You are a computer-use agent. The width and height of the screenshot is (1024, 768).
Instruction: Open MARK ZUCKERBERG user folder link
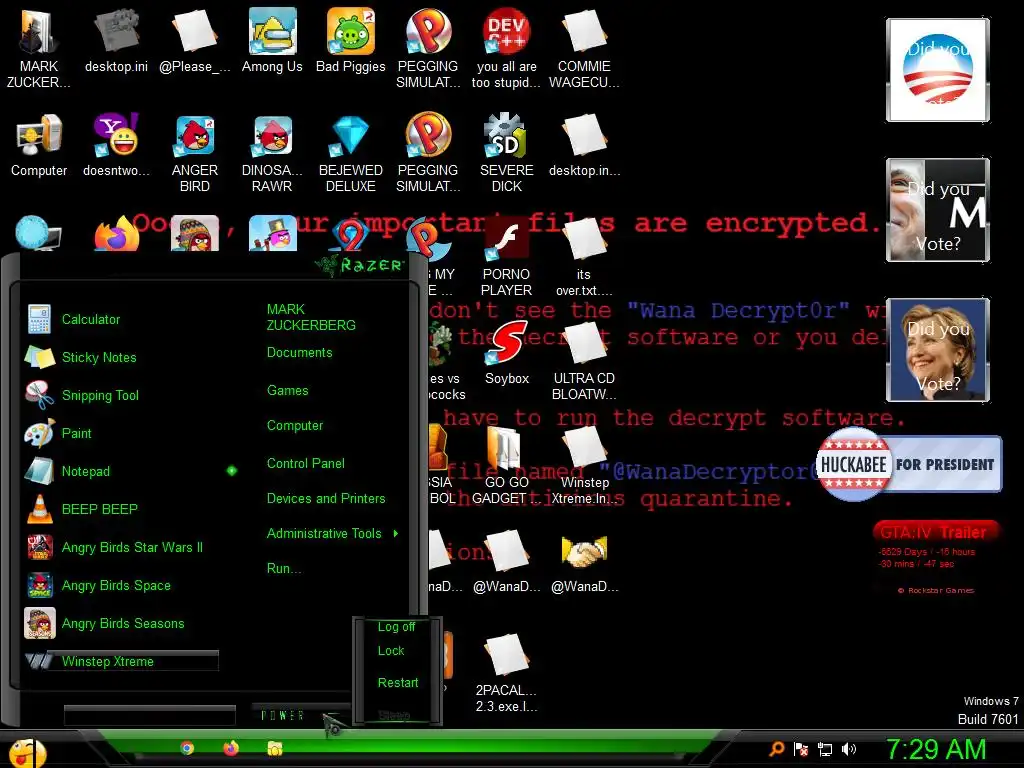[311, 317]
